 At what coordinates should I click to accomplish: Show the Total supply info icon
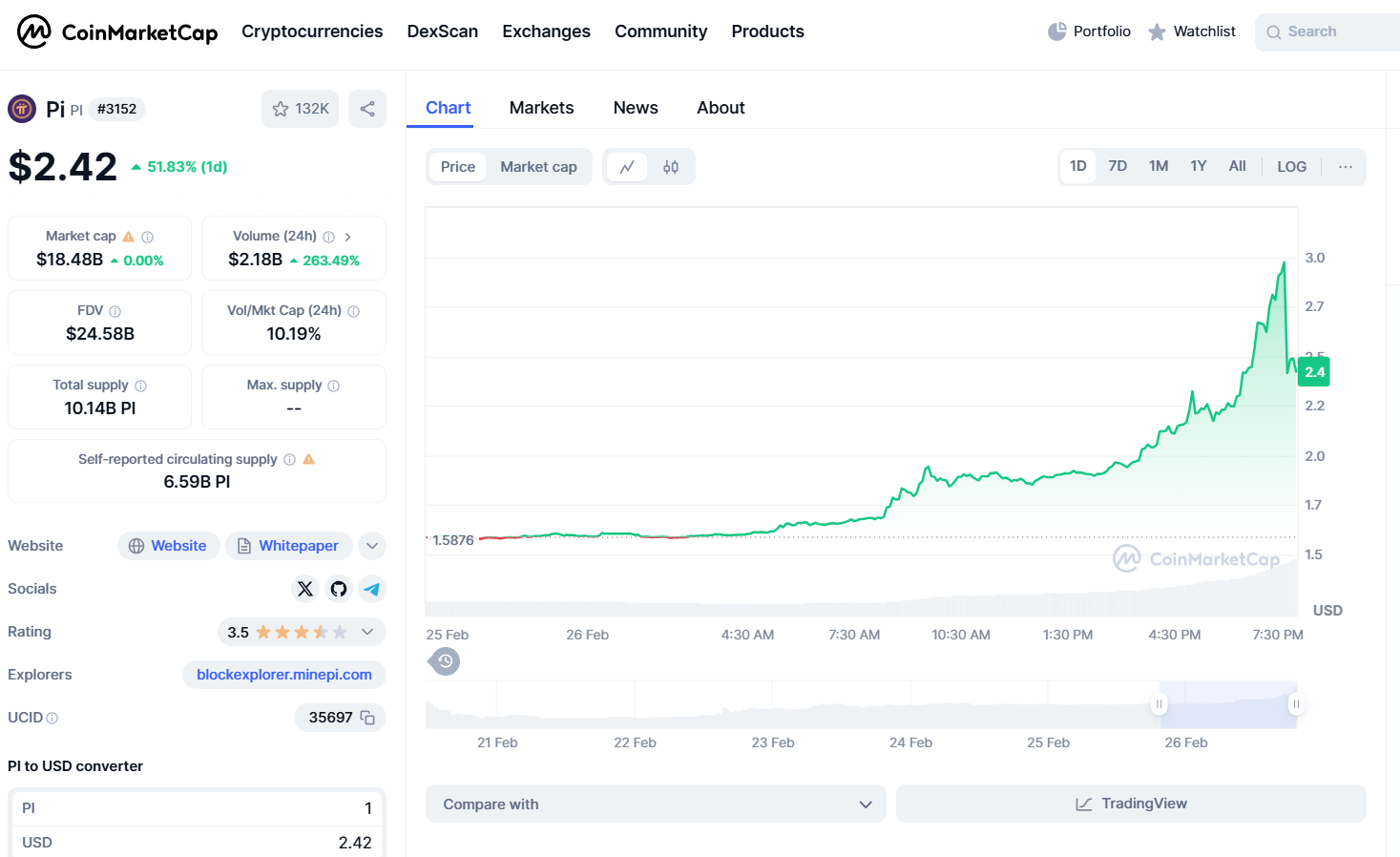(140, 386)
